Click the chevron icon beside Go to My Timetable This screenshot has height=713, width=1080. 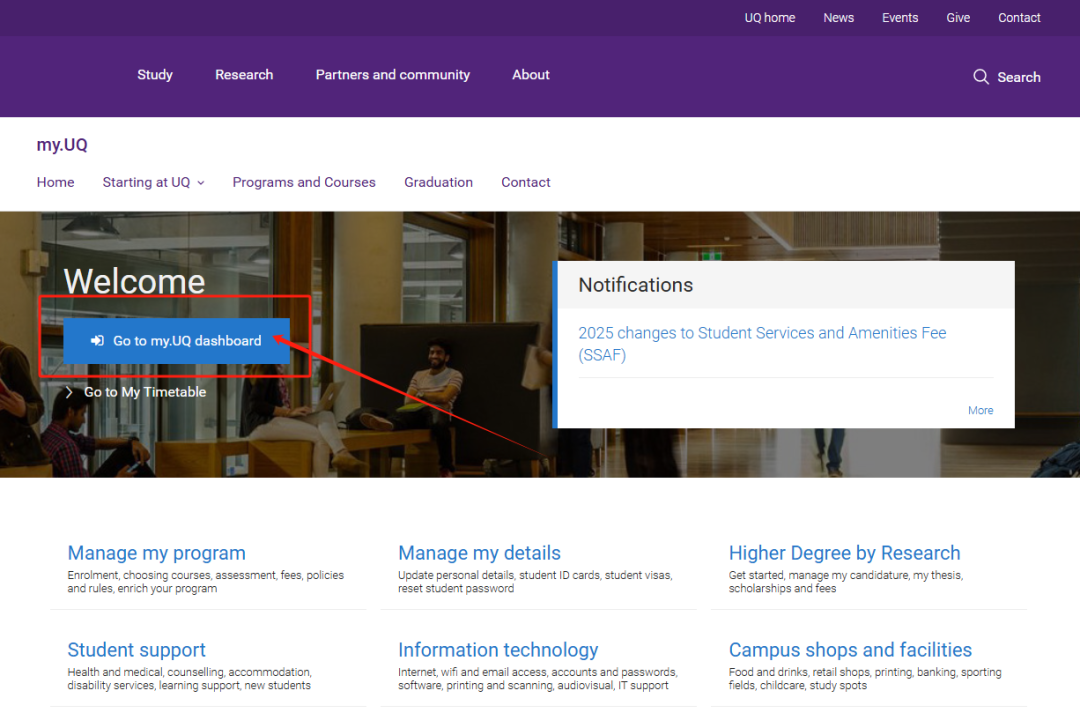pos(69,392)
